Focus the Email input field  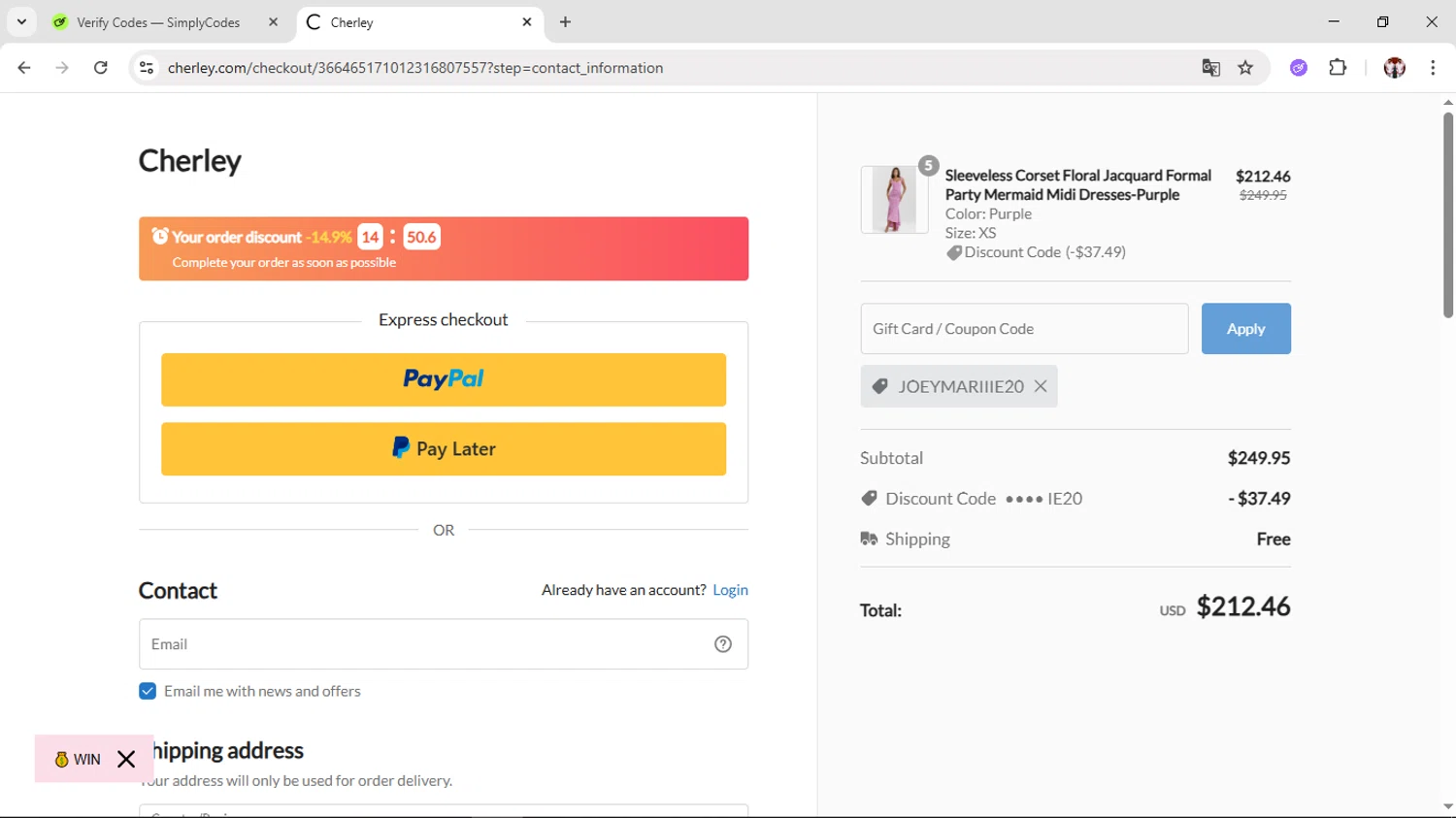[444, 644]
